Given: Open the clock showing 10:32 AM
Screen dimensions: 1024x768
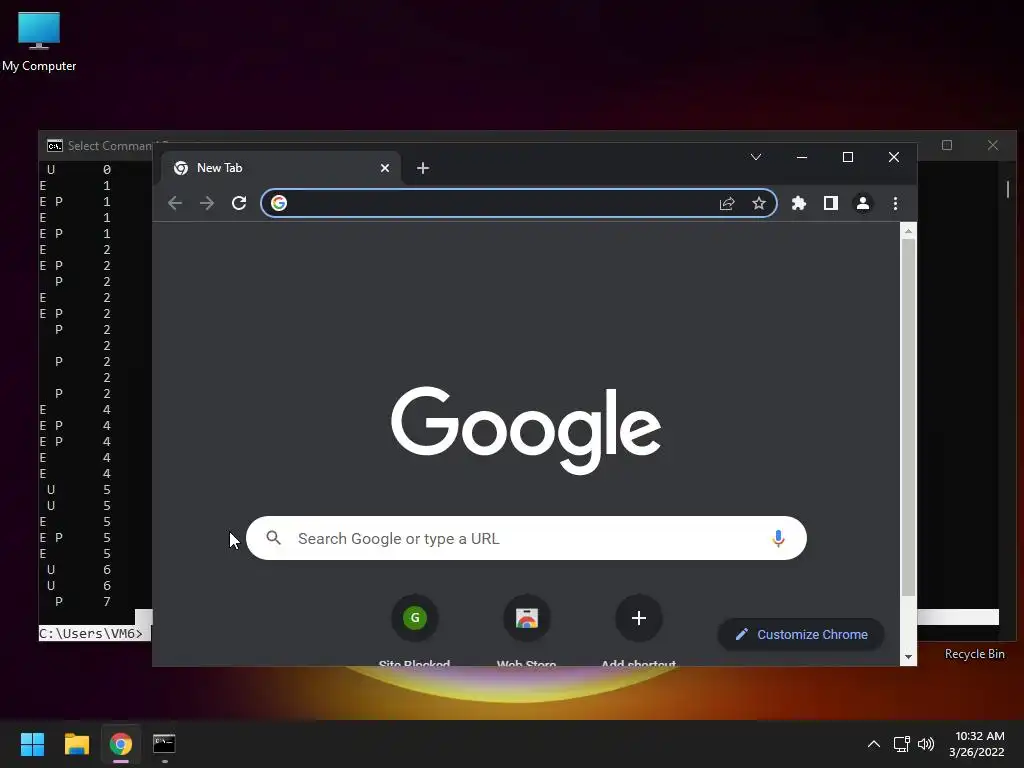Looking at the screenshot, I should (978, 744).
